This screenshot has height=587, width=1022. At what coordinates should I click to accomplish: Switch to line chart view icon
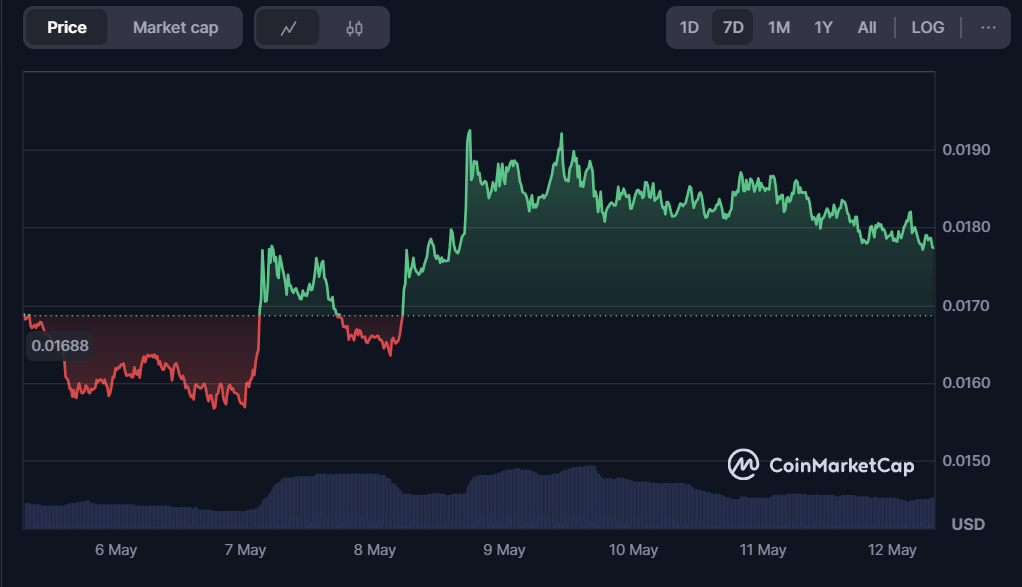pos(289,28)
